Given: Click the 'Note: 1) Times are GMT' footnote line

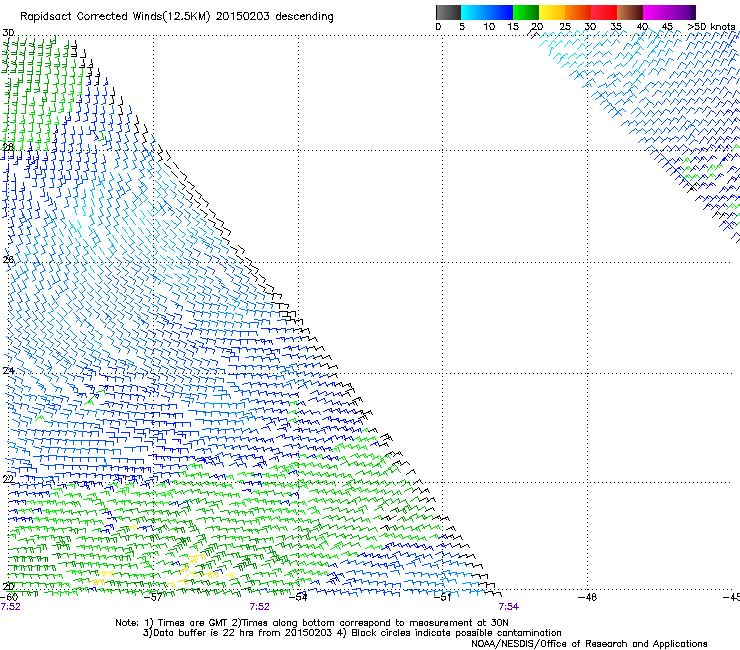Looking at the screenshot, I should pos(312,623).
